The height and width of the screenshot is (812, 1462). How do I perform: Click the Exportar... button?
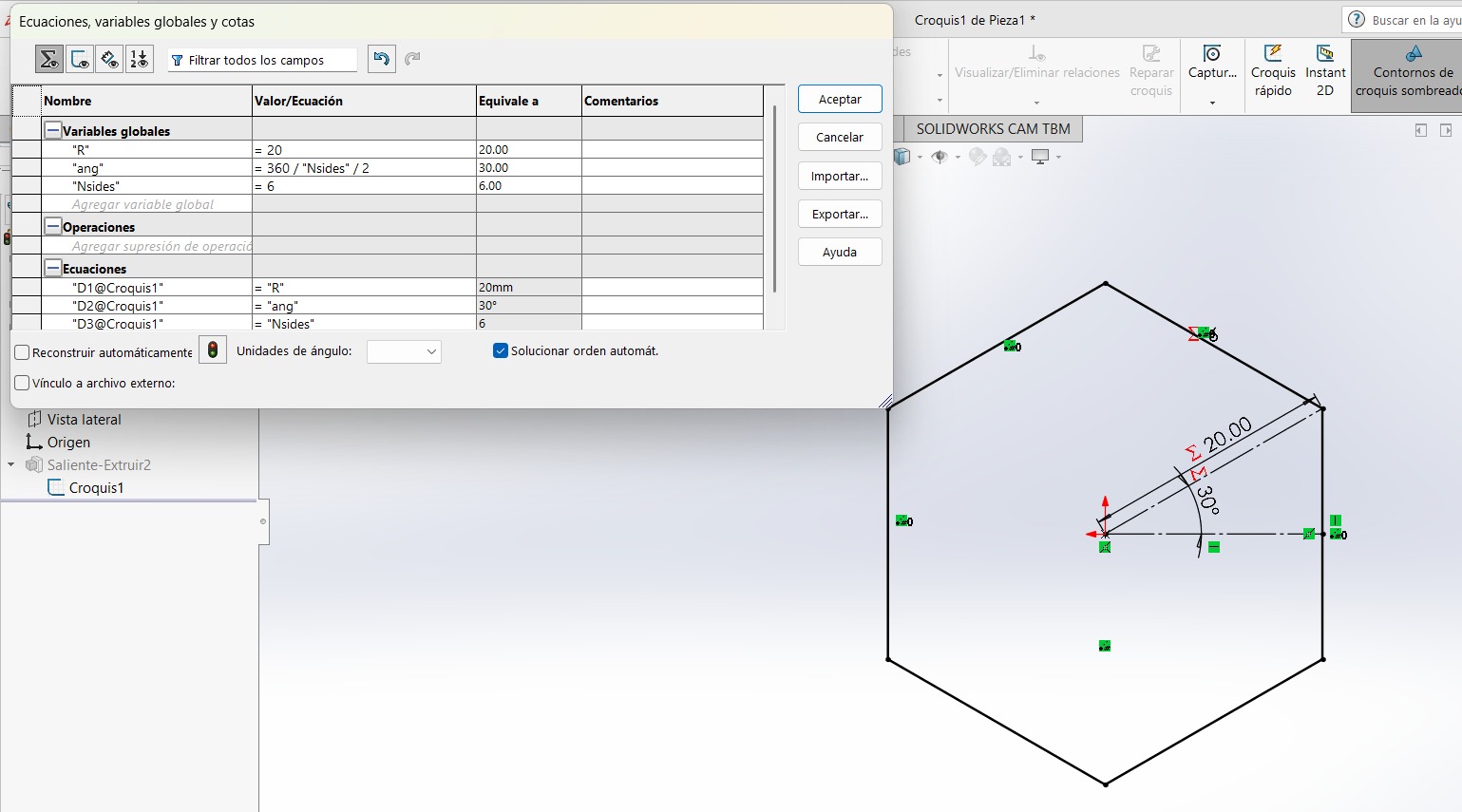(840, 214)
